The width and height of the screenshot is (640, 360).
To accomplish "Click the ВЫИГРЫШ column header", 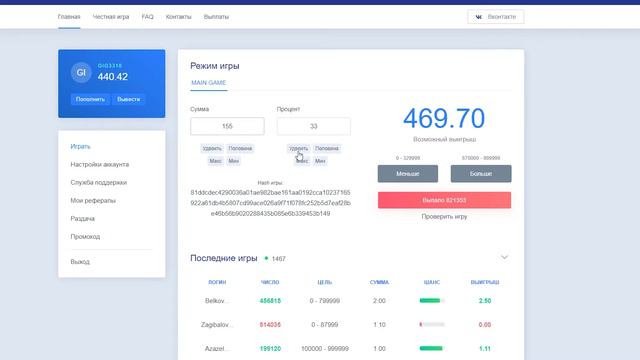I will [485, 282].
